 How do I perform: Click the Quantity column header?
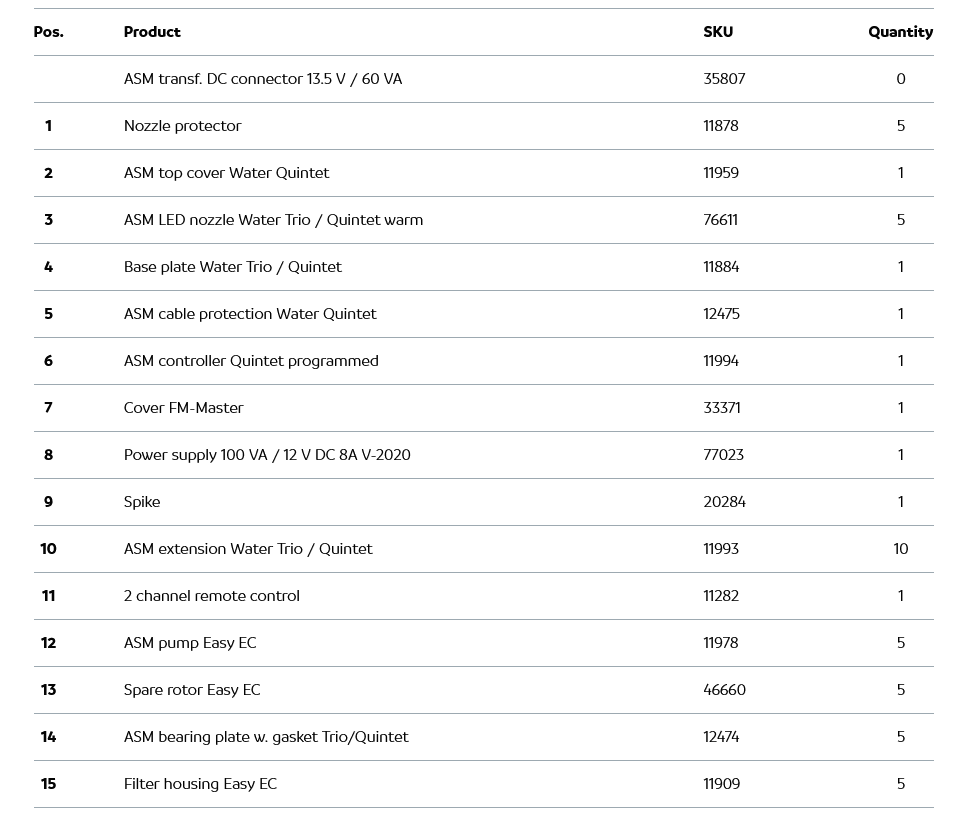[900, 32]
